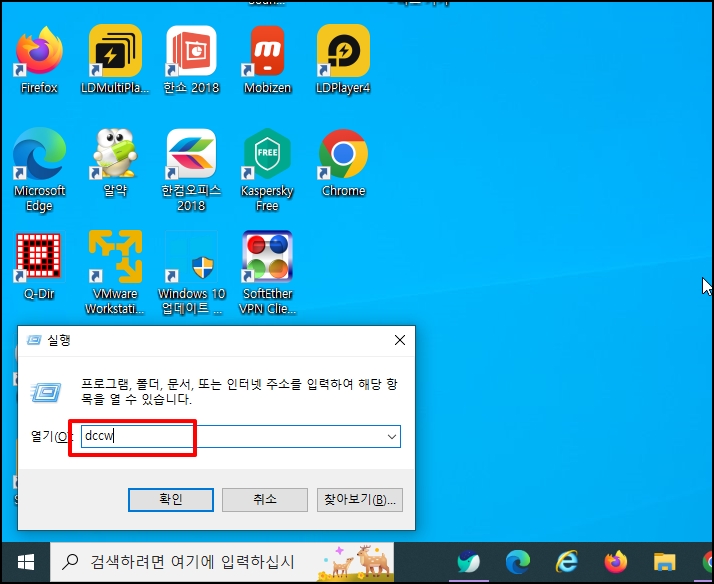
Task: Open the Firefox desktop shortcut
Action: pyautogui.click(x=39, y=59)
